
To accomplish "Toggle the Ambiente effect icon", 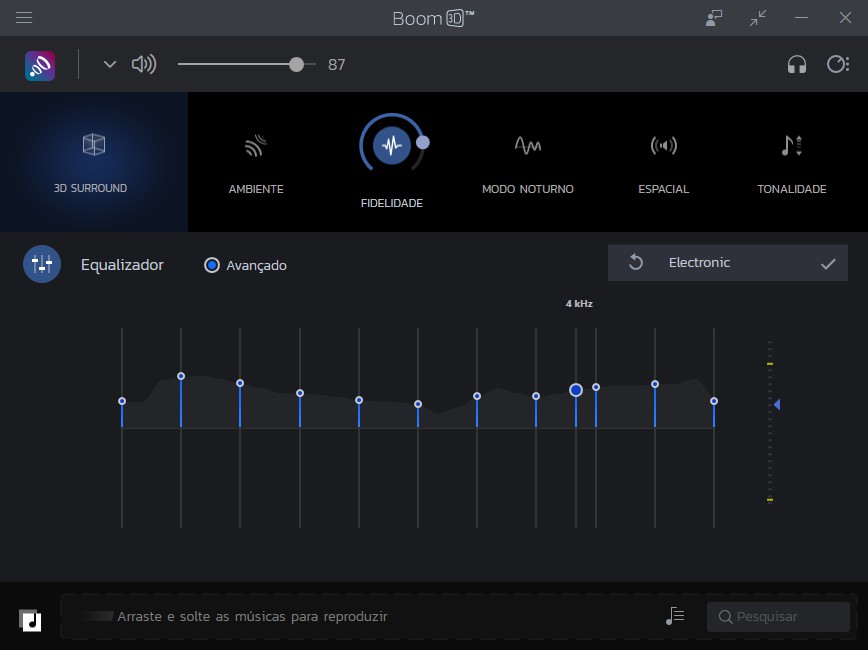I will [256, 146].
